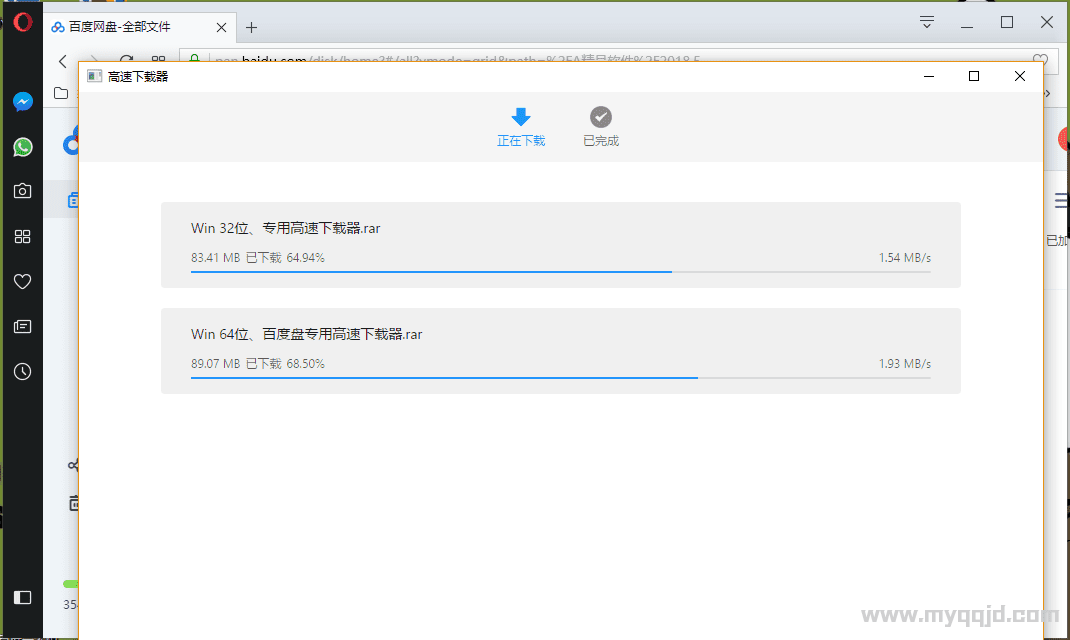Open the Opera menu logo
Screen dimensions: 1070x640
point(23,23)
